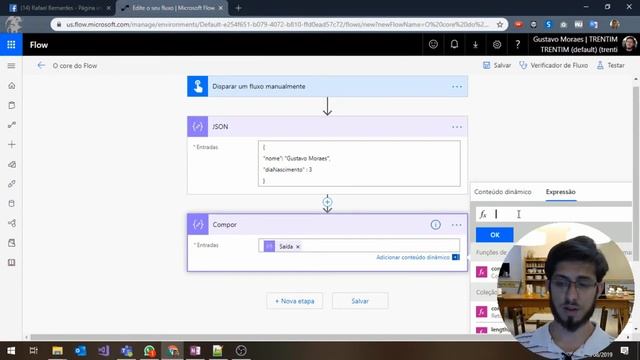Open Compor card ellipsis menu

457,225
